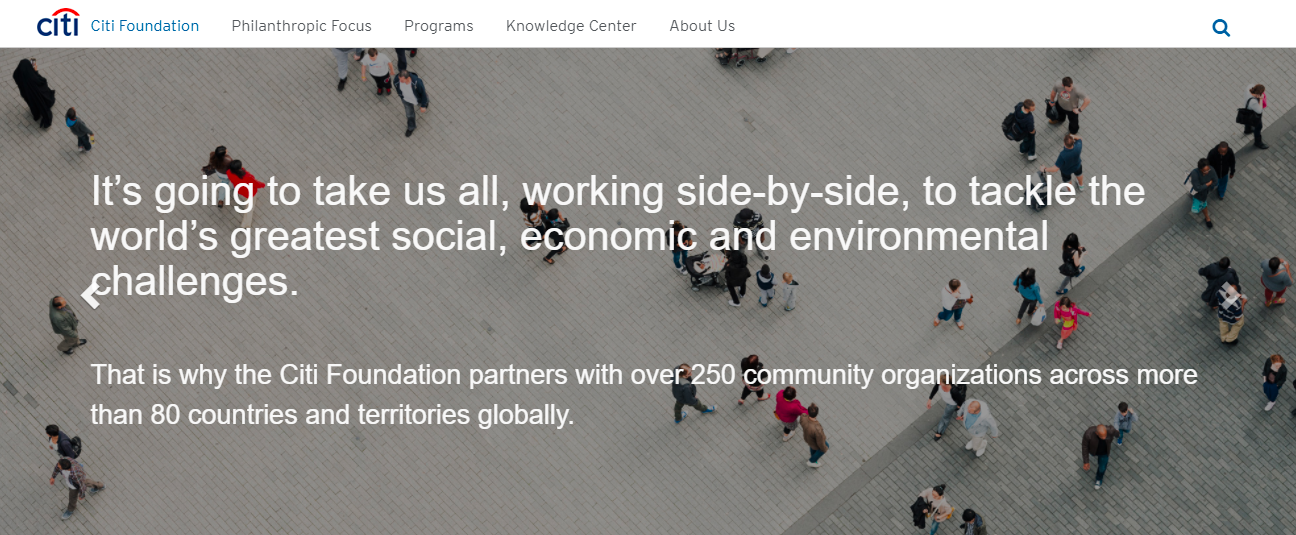Advance to the next carousel slide
The width and height of the screenshot is (1296, 535).
(x=1230, y=295)
